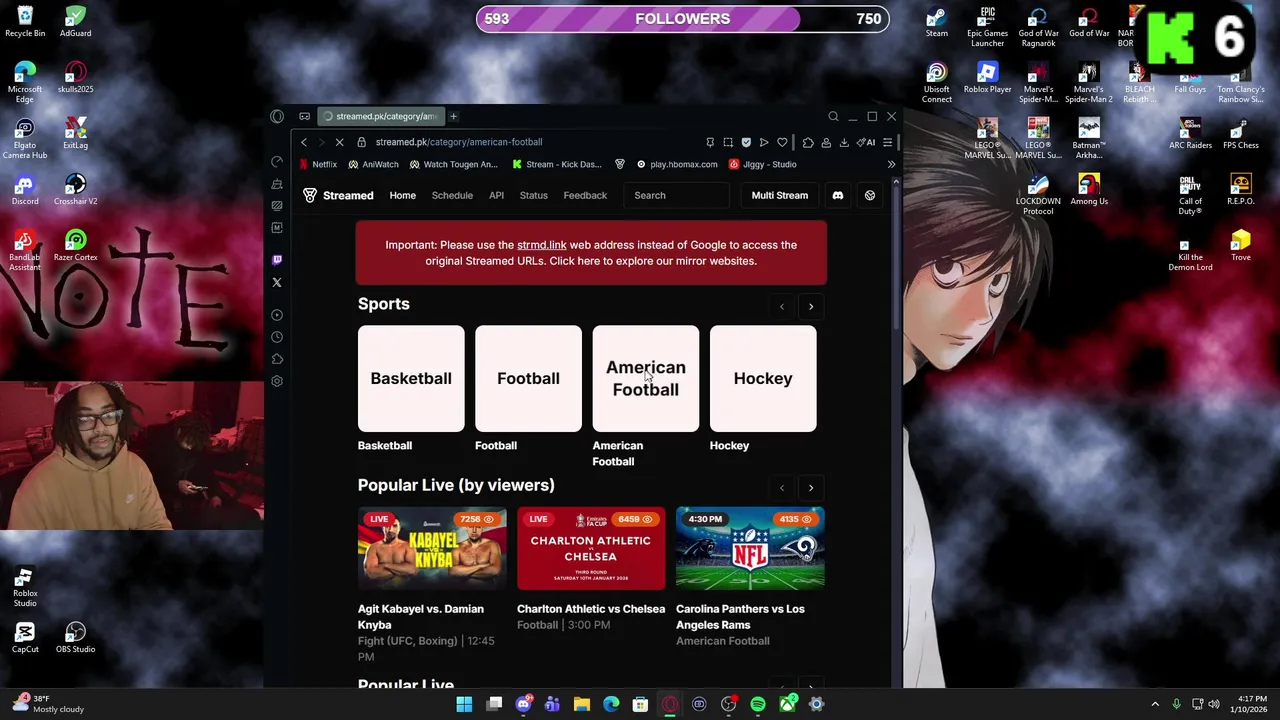Screen dimensions: 1280x720
Task: Select the Football sport card
Action: [528, 378]
